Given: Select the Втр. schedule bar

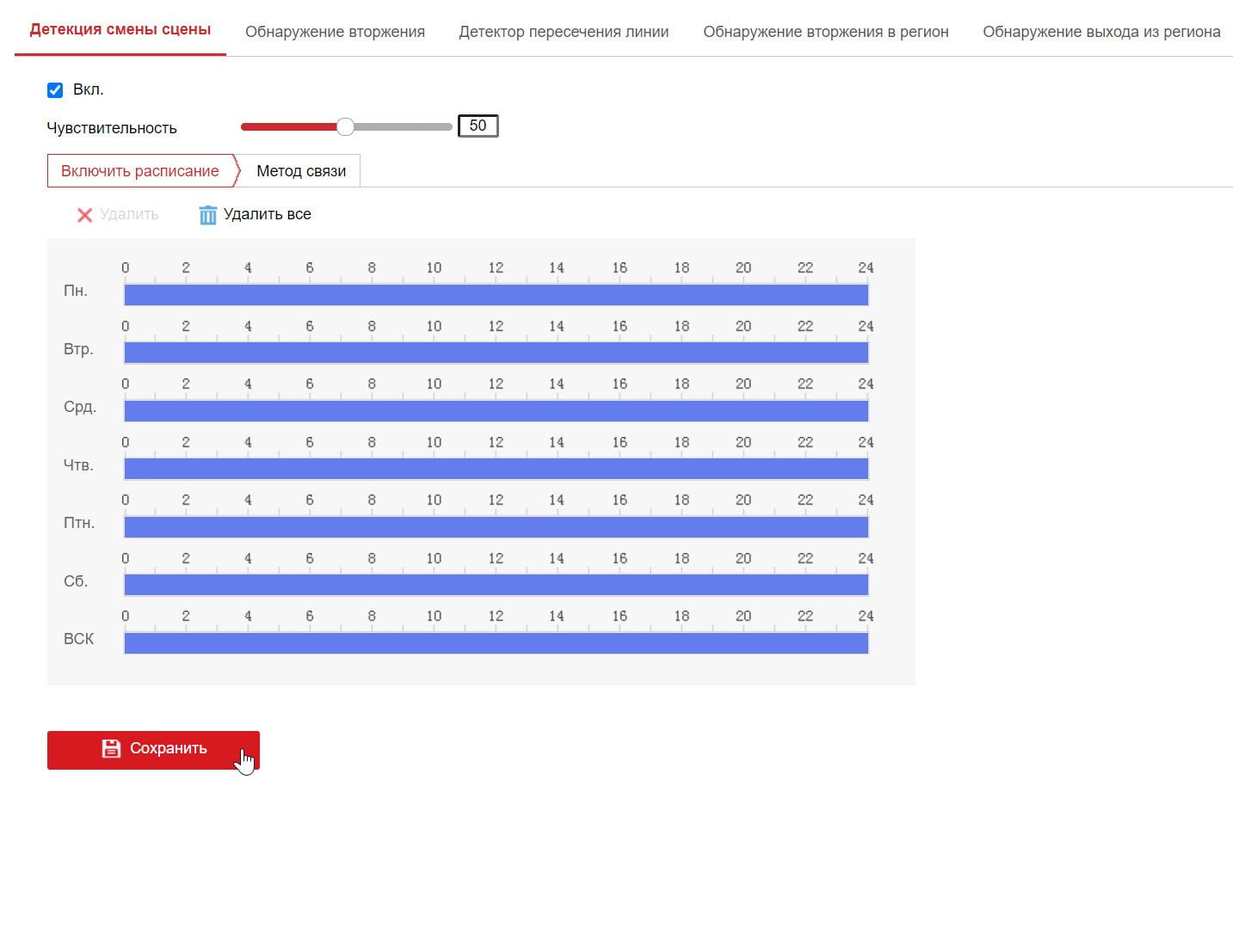Looking at the screenshot, I should pos(496,353).
